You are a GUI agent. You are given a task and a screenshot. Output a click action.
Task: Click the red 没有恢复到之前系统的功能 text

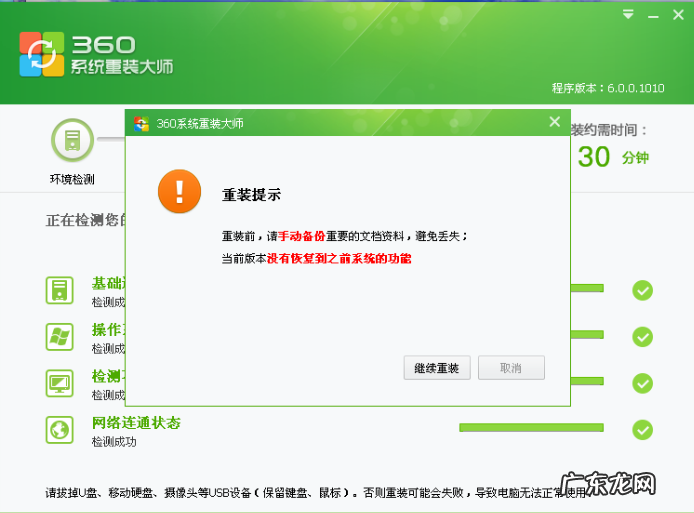click(339, 258)
